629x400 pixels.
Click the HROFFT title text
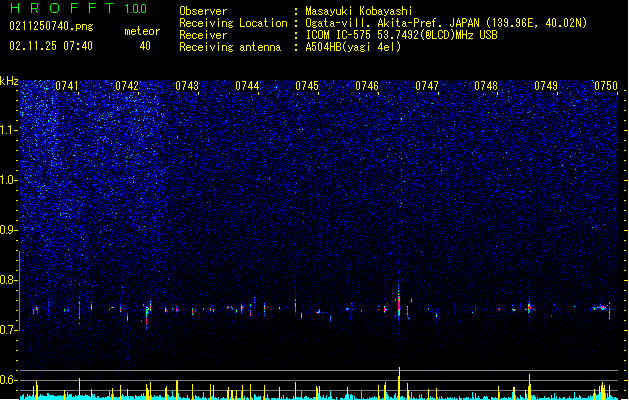coord(62,8)
